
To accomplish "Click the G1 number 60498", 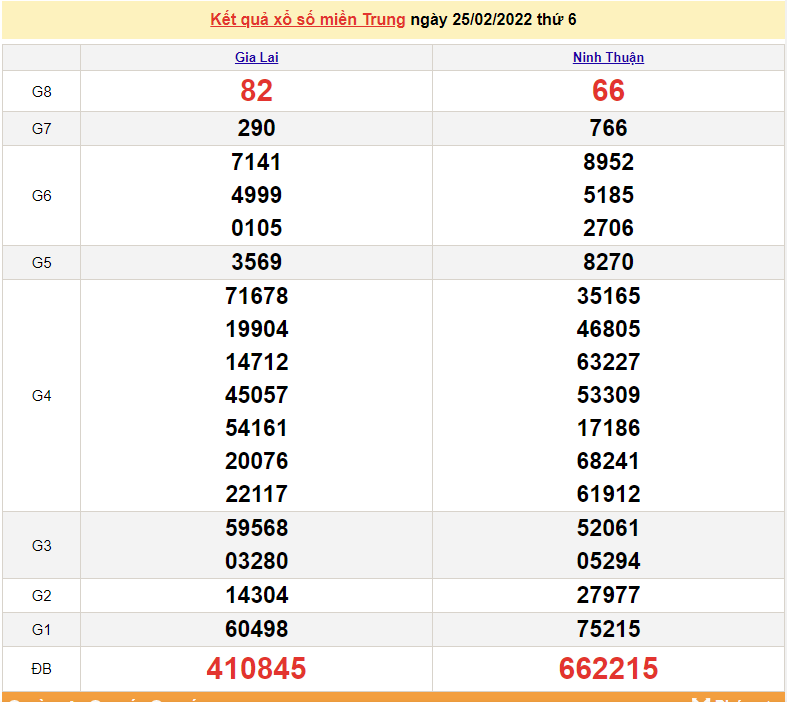I will 256,629.
